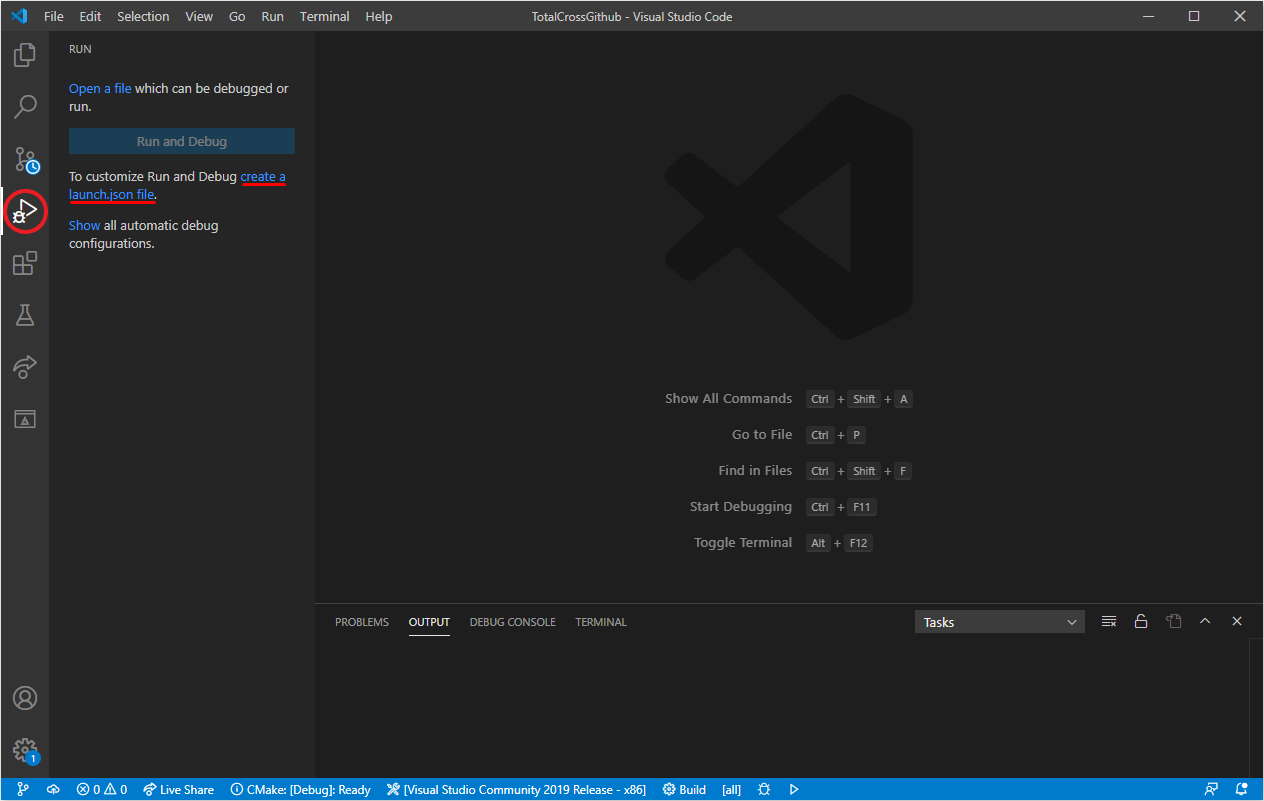Open the notifications bell in status bar
This screenshot has height=801, width=1264.
[x=1242, y=789]
